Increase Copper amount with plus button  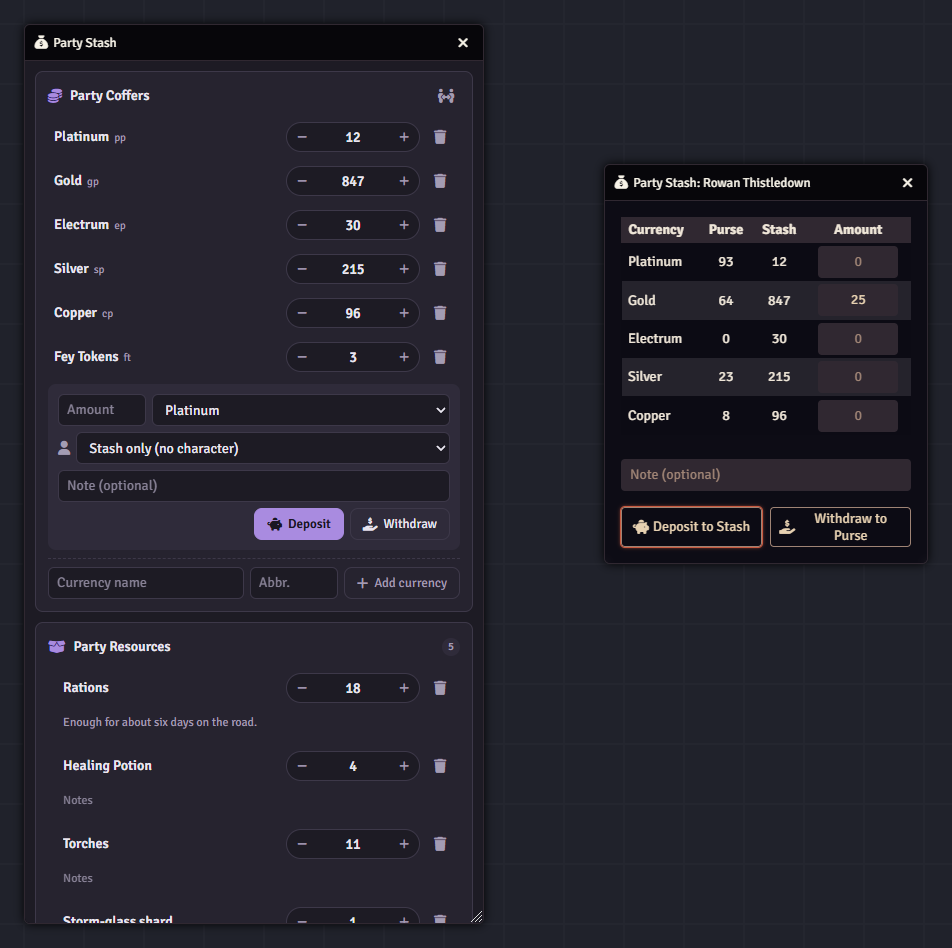click(404, 313)
